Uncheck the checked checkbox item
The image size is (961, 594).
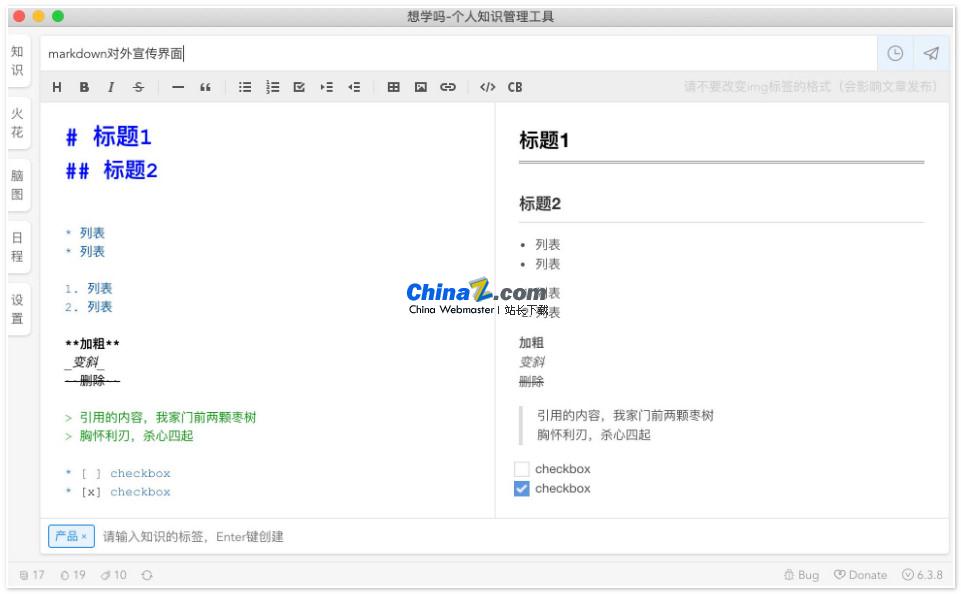(521, 488)
